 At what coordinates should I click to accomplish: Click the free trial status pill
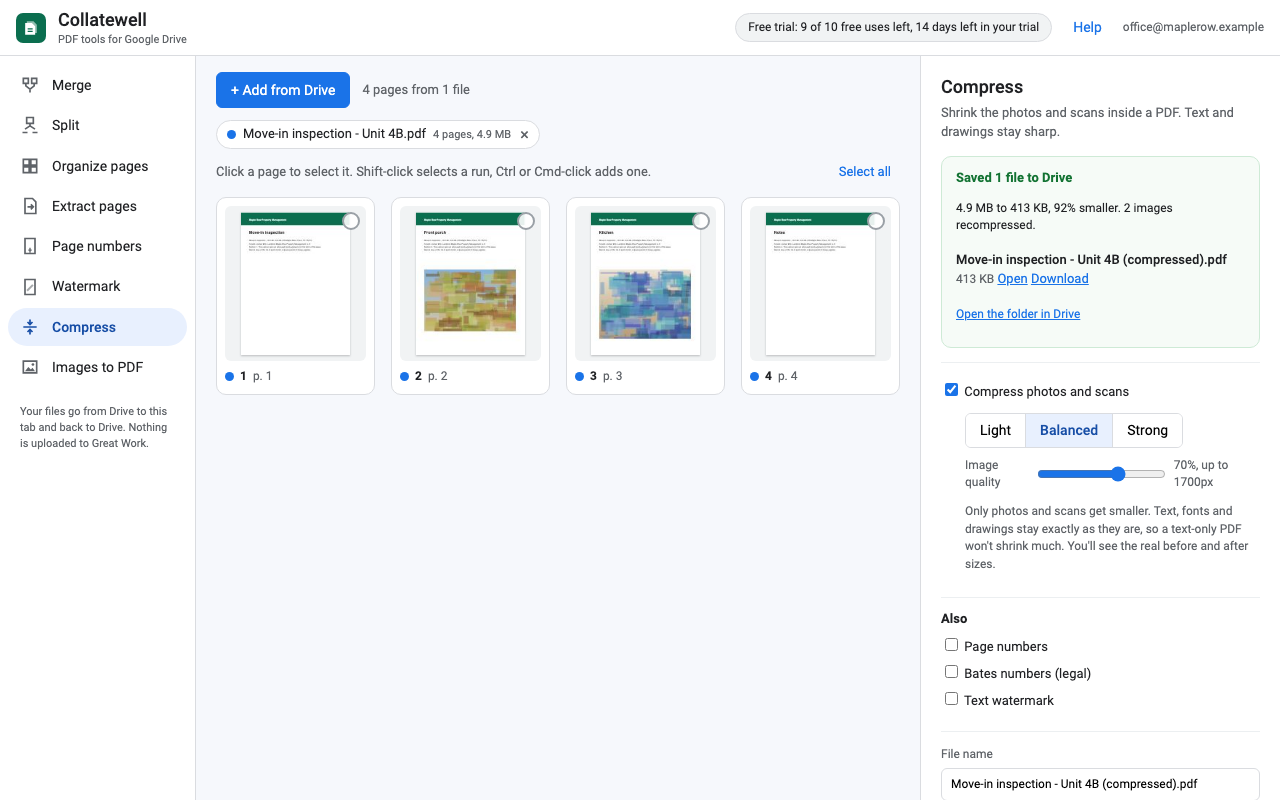coord(893,28)
